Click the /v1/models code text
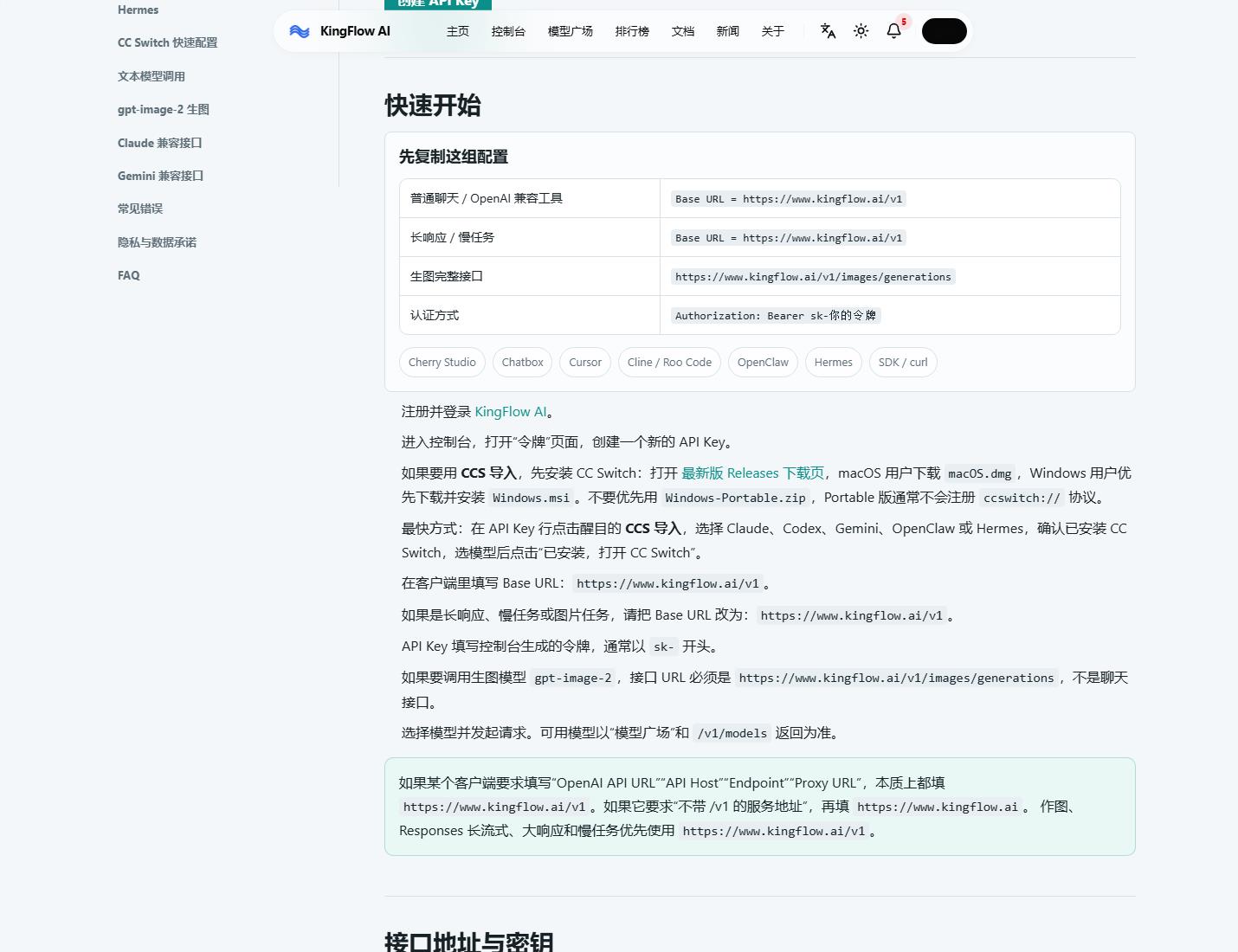The height and width of the screenshot is (952, 1238). 732,733
